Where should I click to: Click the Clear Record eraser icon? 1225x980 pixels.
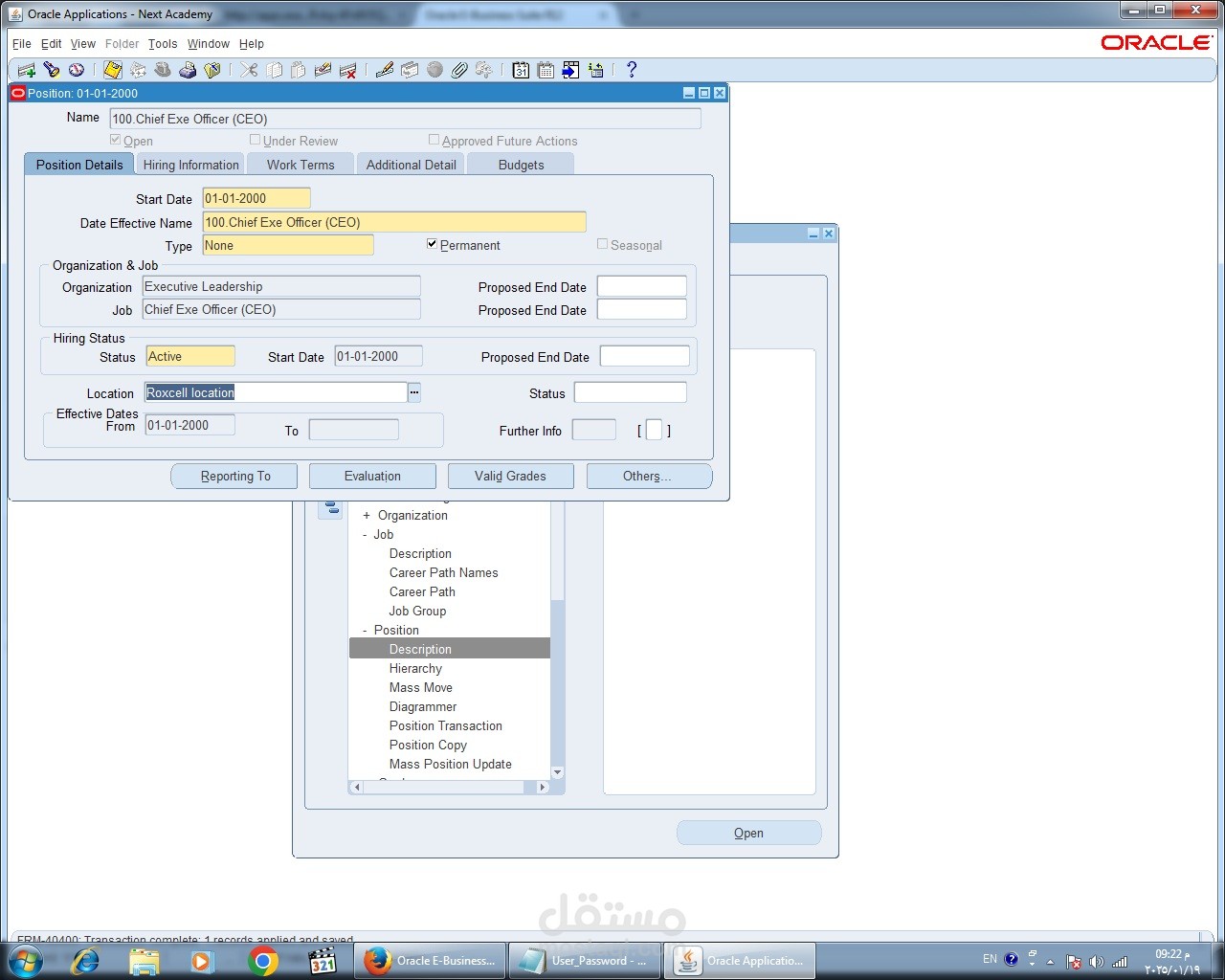point(323,70)
